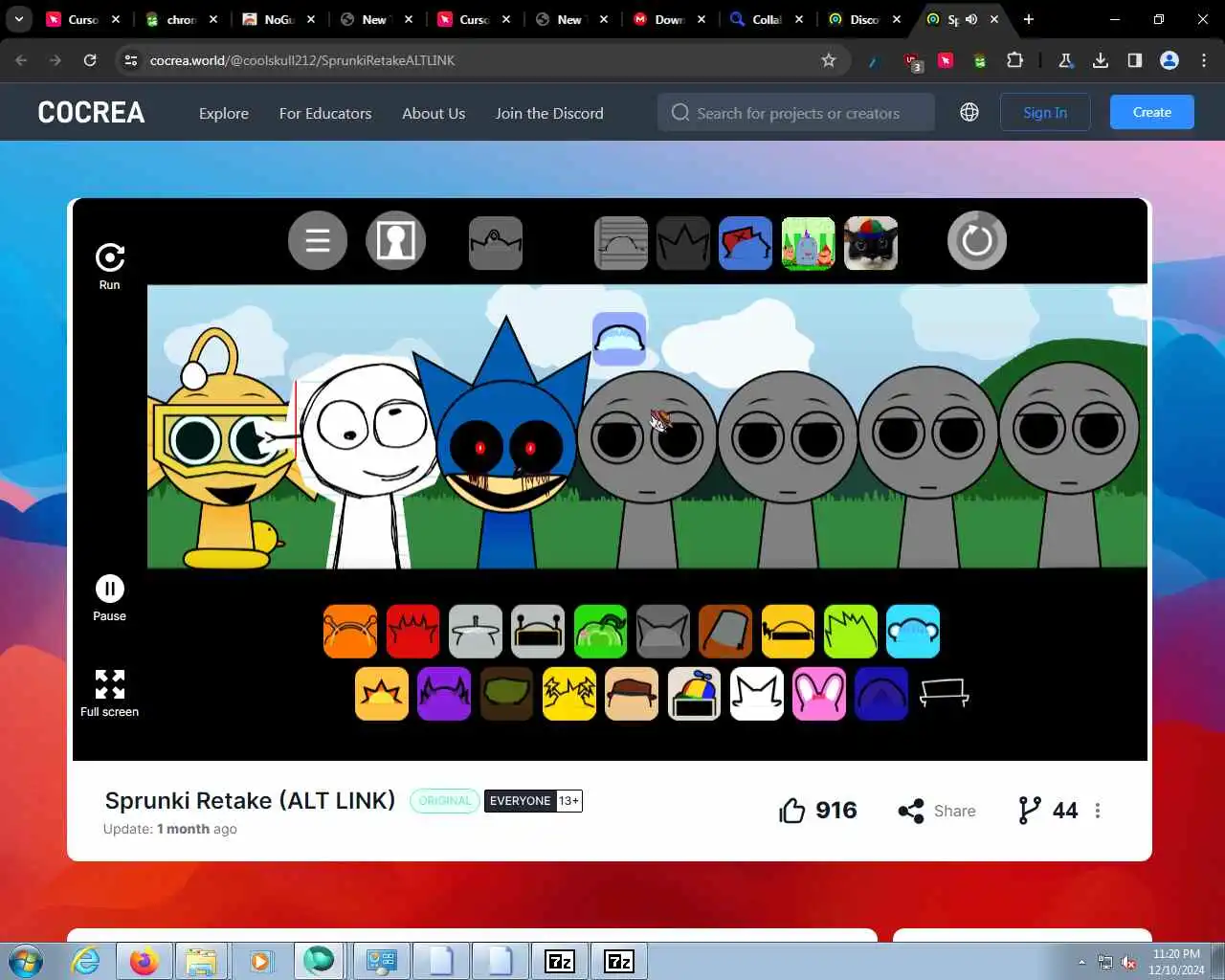Select the blue and red bonus icon
1225x980 pixels.
[x=746, y=243]
